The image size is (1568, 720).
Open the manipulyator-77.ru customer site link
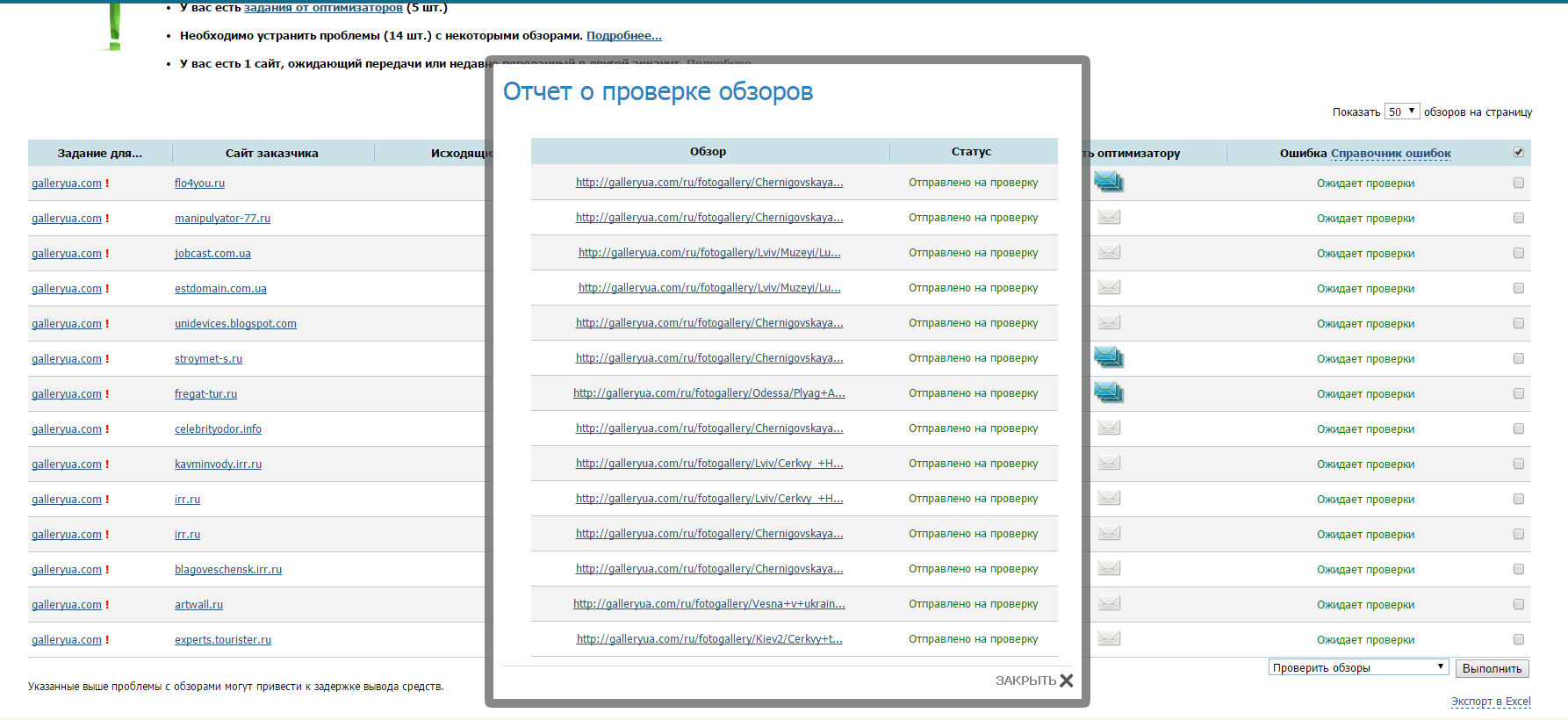222,219
